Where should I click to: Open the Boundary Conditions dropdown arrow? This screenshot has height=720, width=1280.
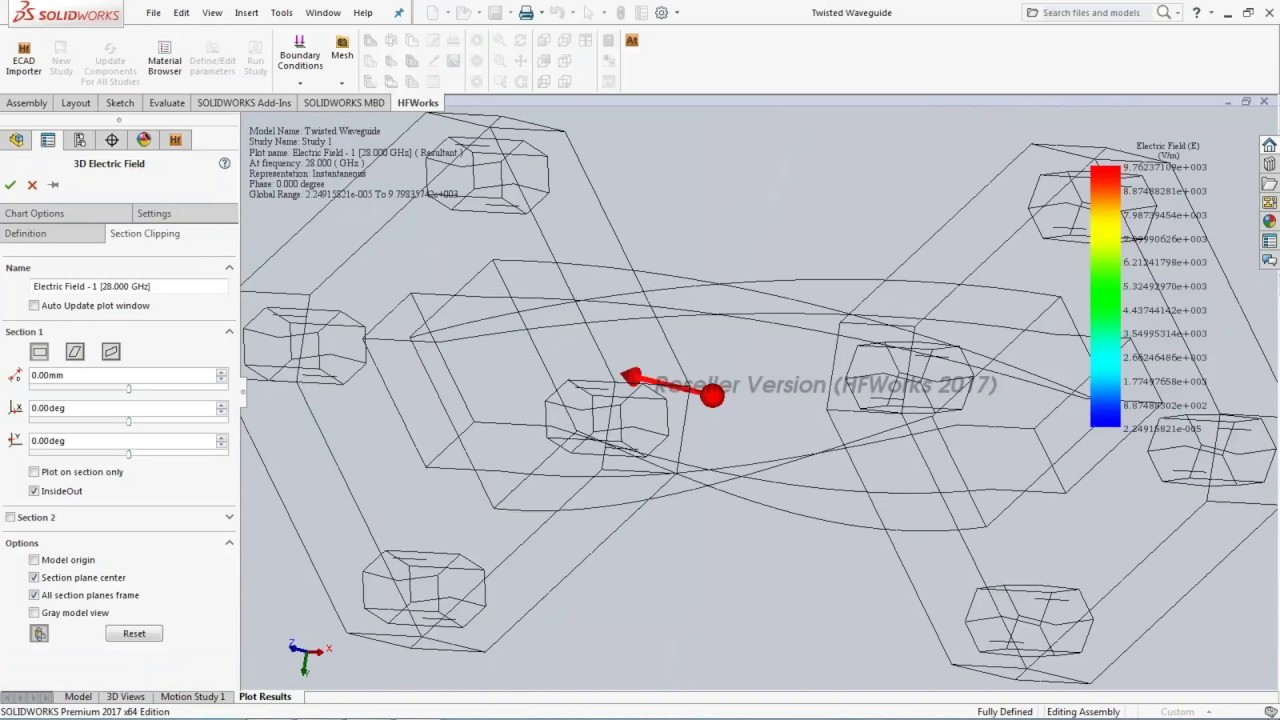click(300, 83)
